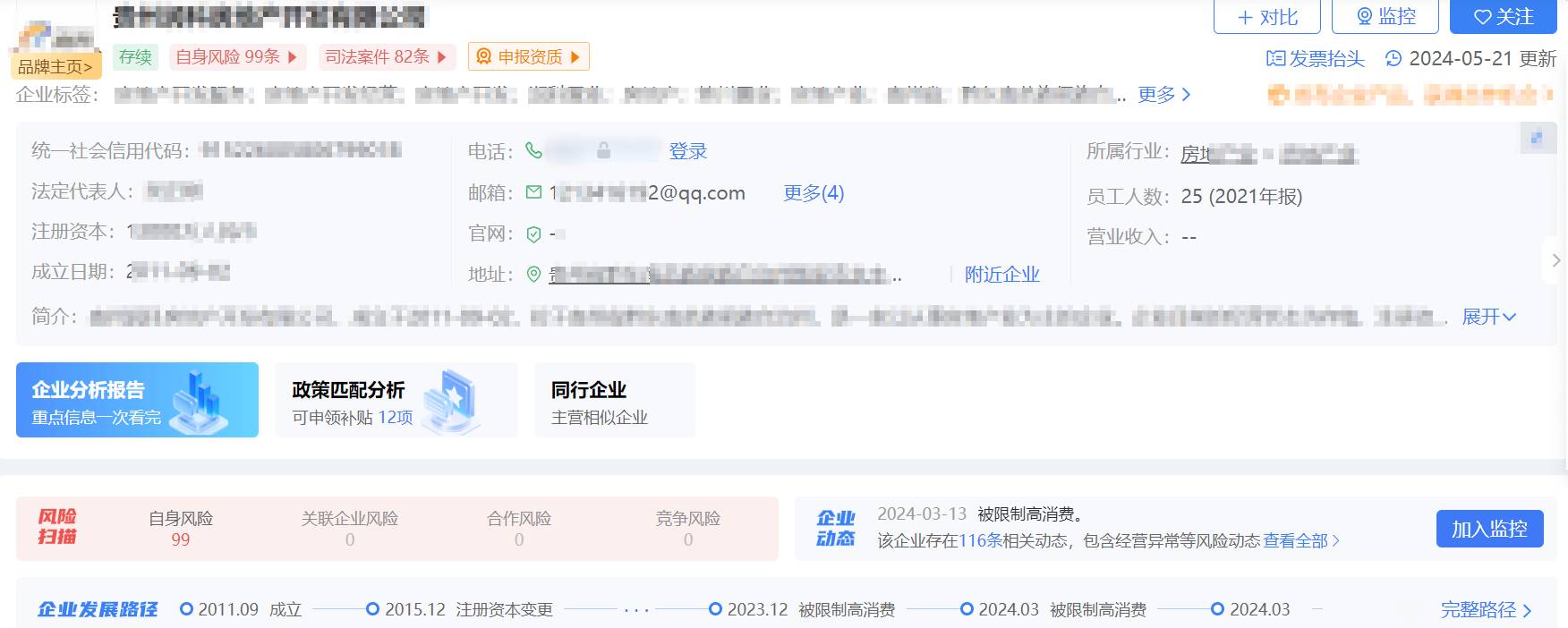Screen dimensions: 1568x628
Task: Select 合作风险 tab
Action: point(519,529)
